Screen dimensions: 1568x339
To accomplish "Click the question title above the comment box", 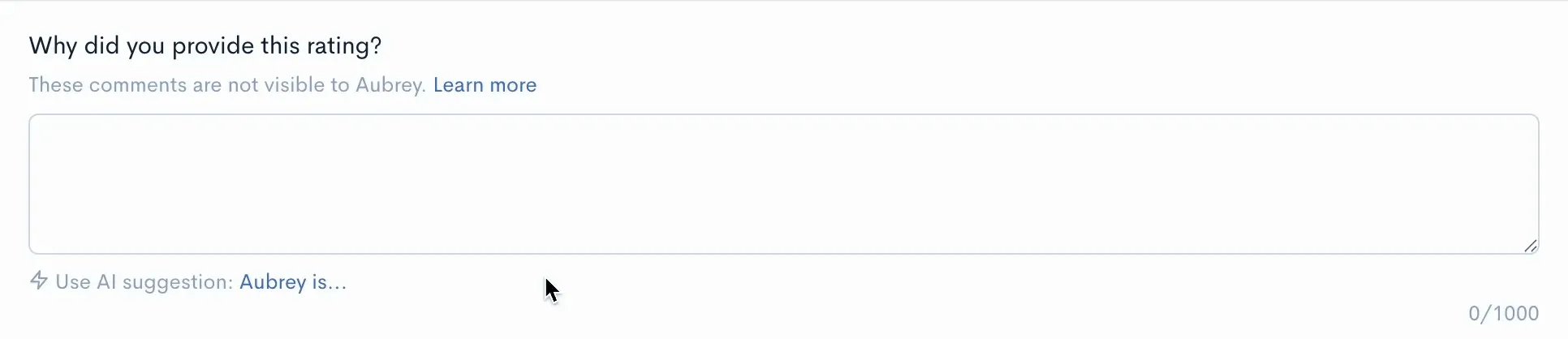I will [205, 46].
